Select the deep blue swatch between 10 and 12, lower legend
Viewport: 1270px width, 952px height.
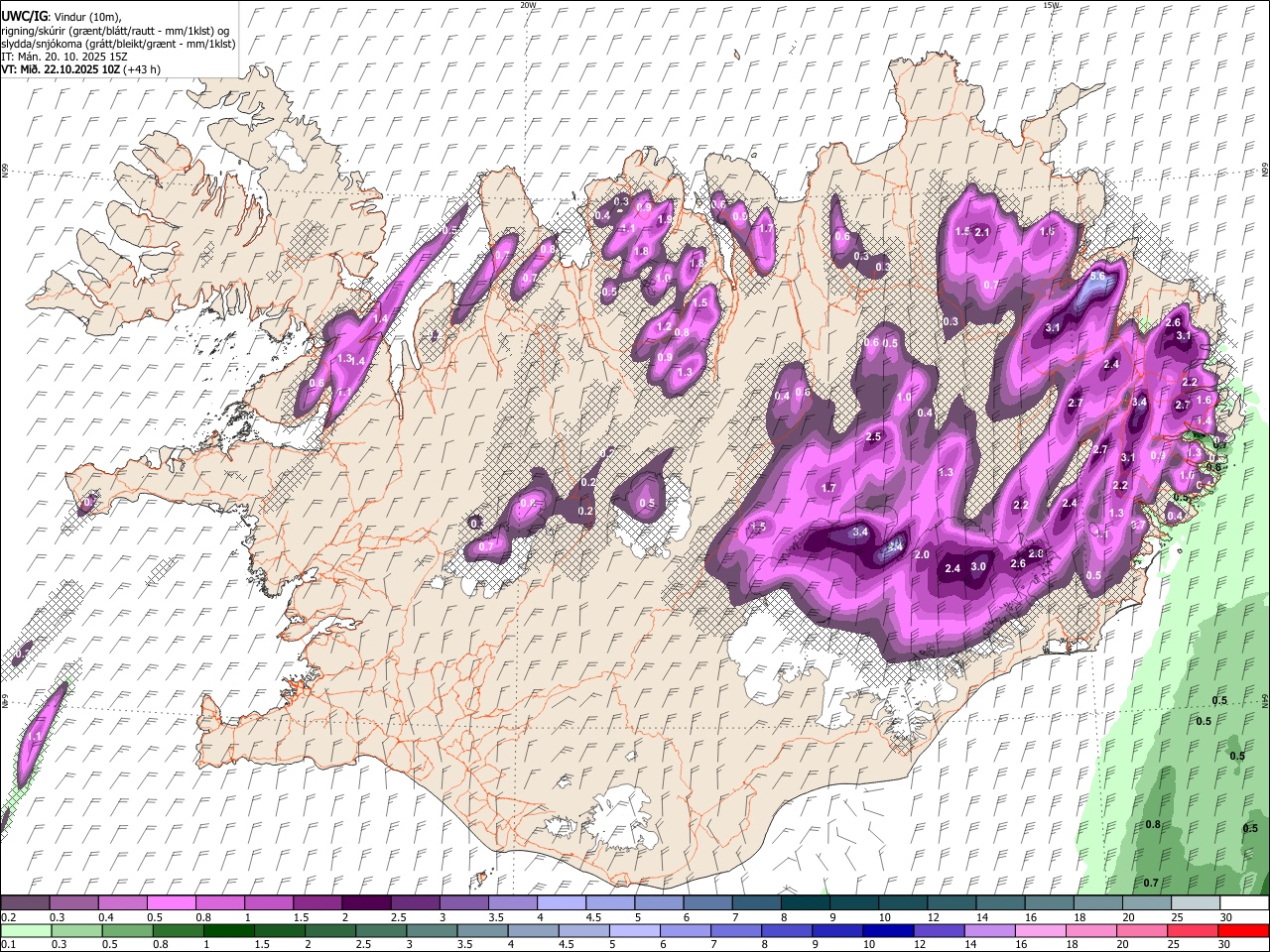(886, 930)
